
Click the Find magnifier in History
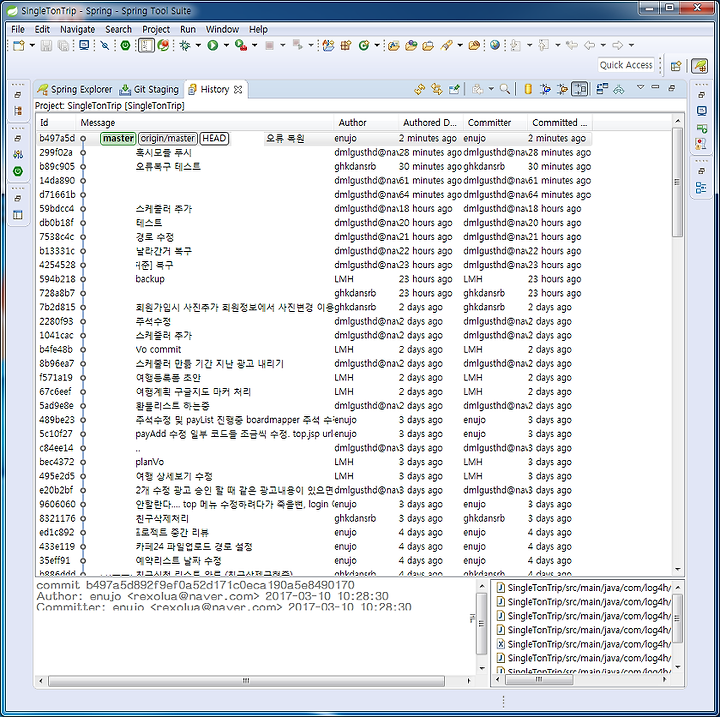pyautogui.click(x=505, y=90)
